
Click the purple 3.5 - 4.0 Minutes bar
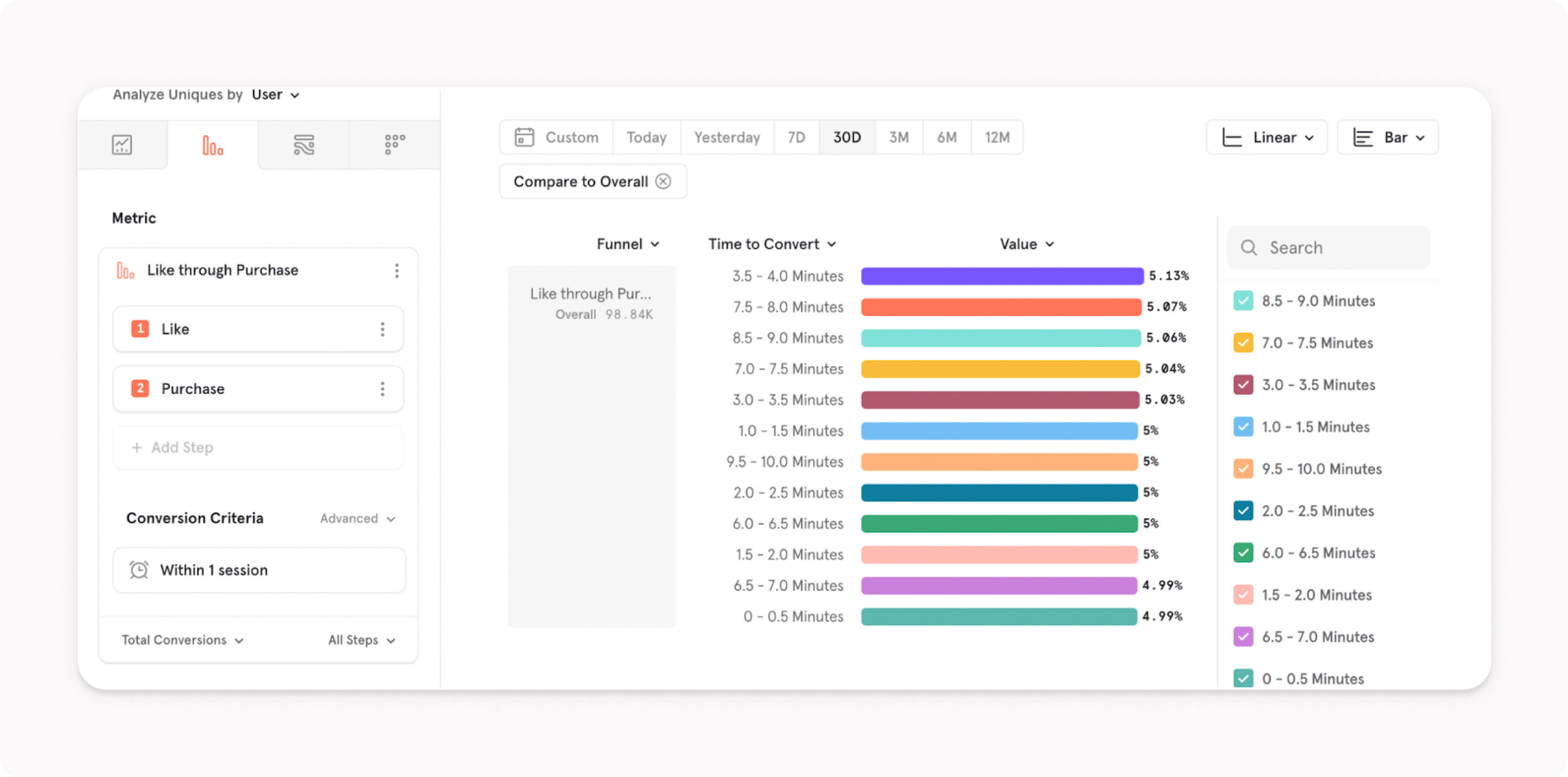click(1002, 276)
